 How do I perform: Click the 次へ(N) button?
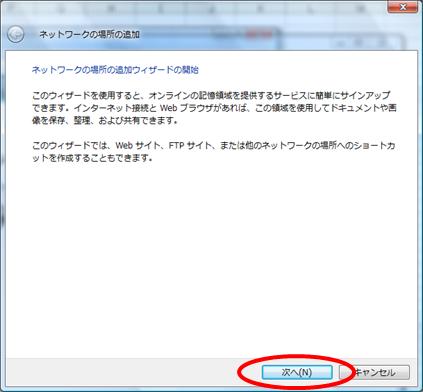point(297,372)
